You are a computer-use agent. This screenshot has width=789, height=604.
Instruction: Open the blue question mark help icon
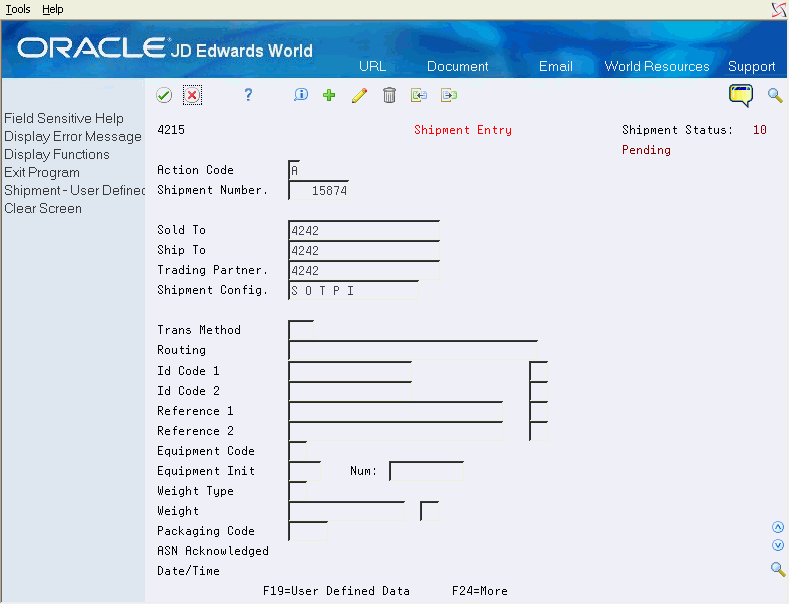click(248, 95)
